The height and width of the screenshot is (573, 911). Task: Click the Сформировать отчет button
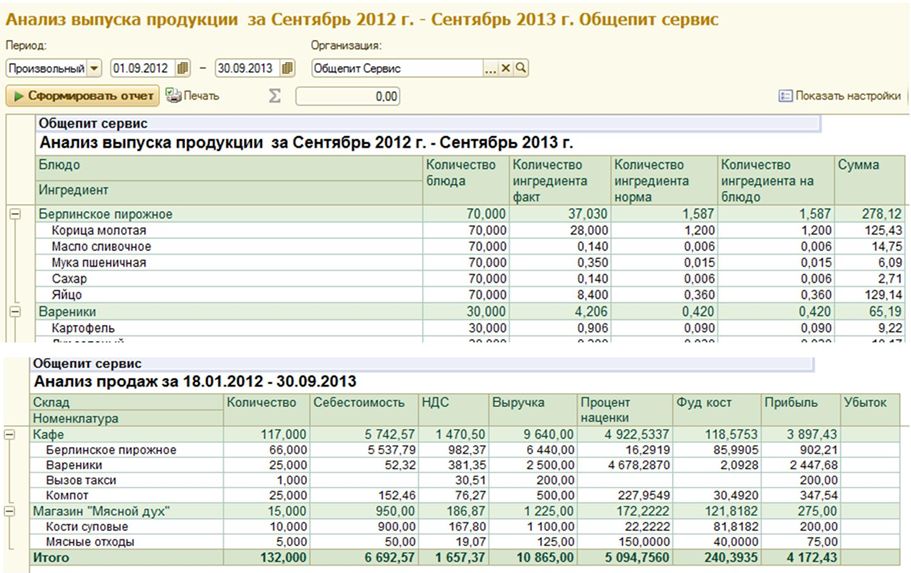[83, 96]
